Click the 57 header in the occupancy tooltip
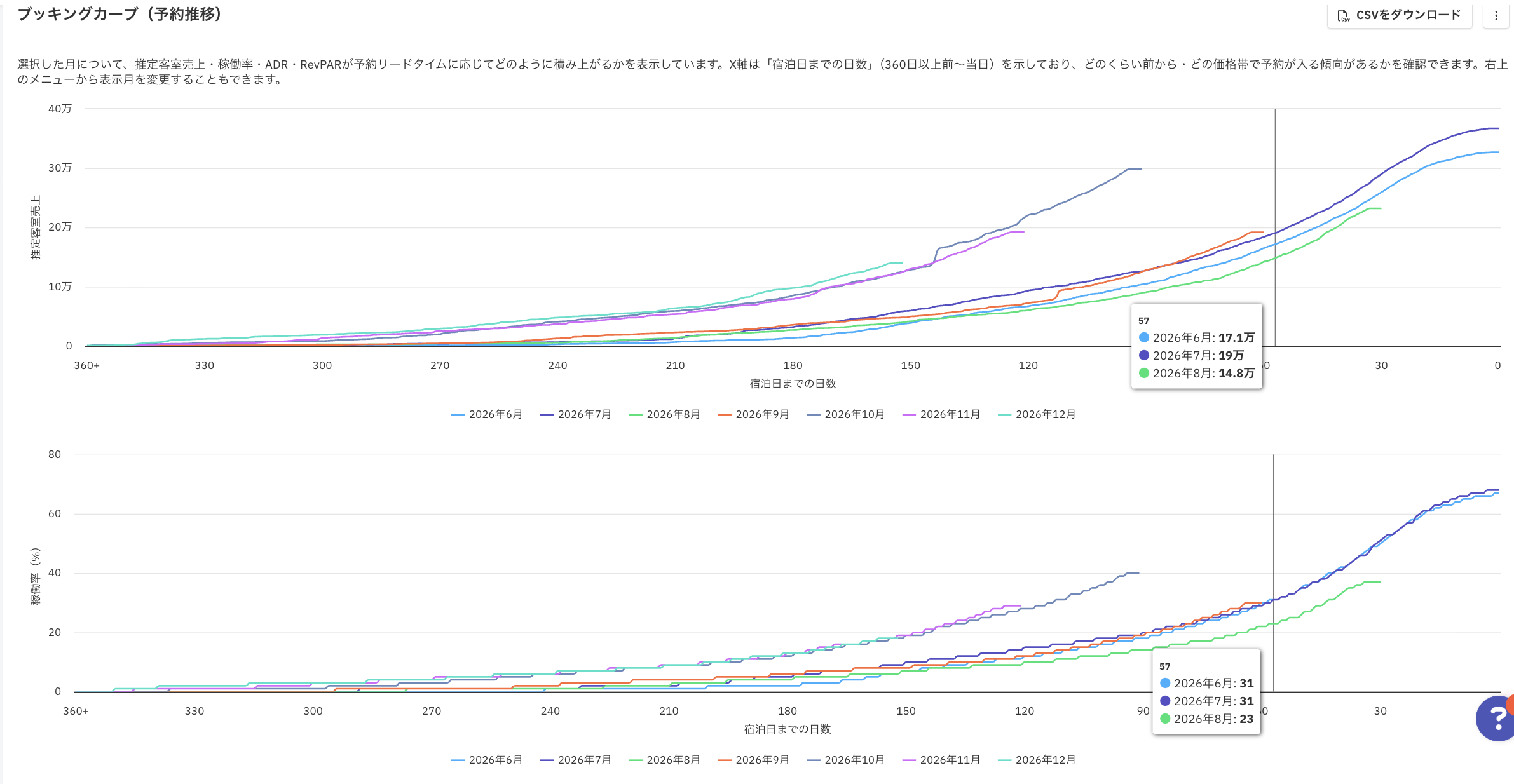Image resolution: width=1514 pixels, height=784 pixels. [x=1164, y=666]
